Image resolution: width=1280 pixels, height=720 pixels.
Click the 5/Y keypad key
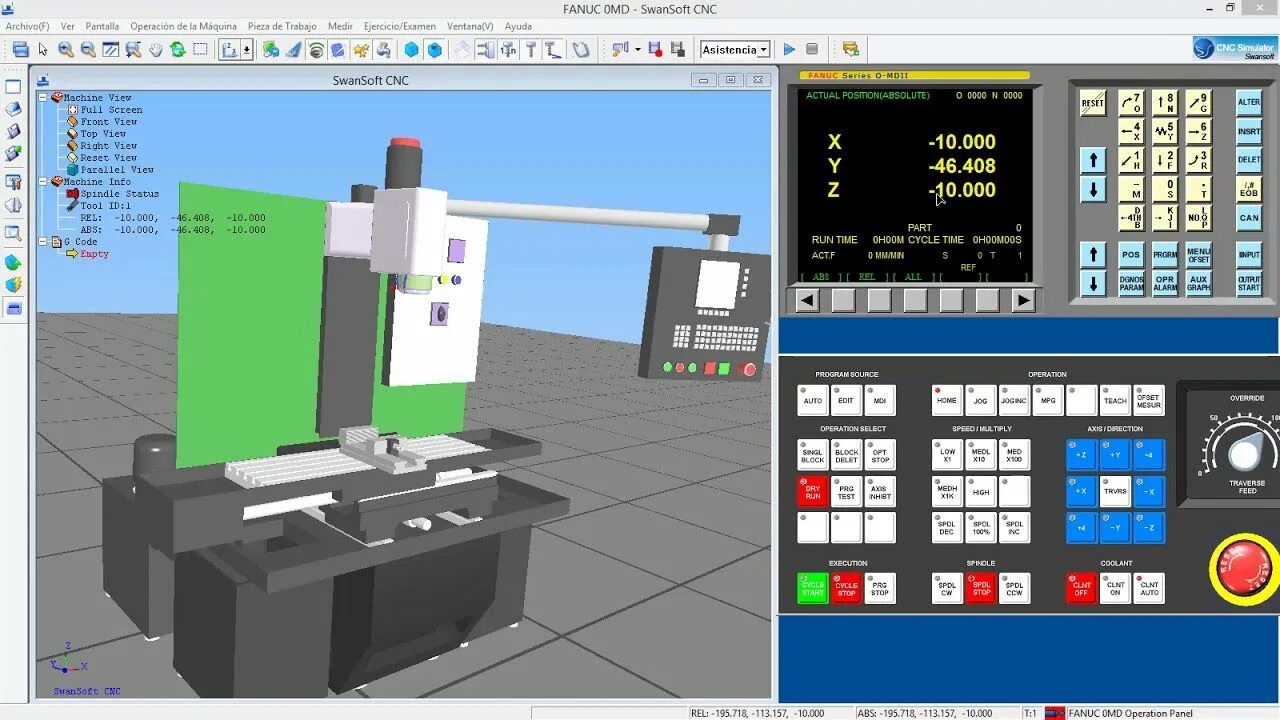[x=1165, y=132]
